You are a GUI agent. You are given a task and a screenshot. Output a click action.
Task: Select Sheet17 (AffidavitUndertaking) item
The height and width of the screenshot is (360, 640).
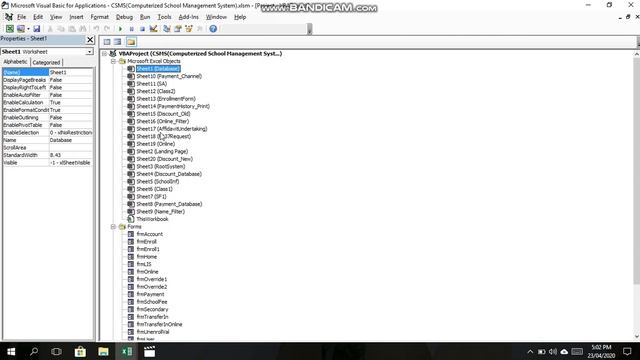click(172, 129)
